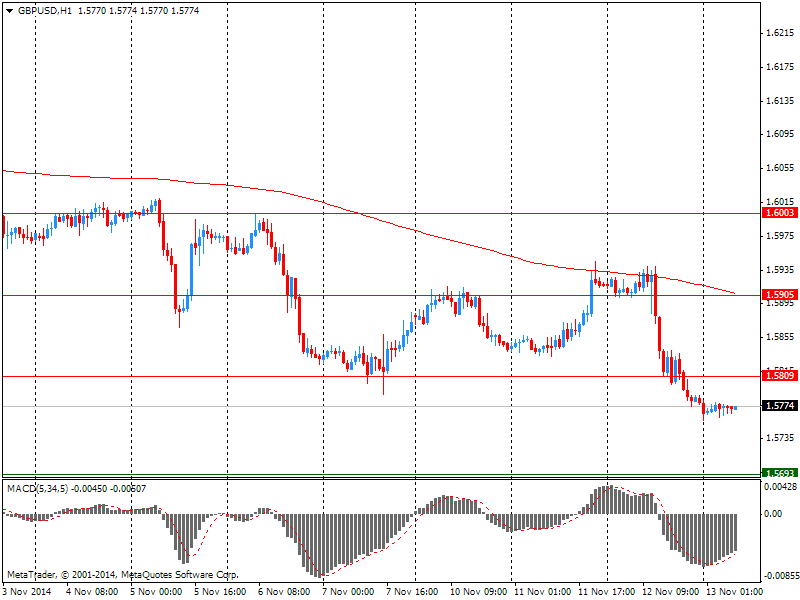The image size is (800, 600).
Task: Click the black 1.5774 current price label
Action: point(779,406)
